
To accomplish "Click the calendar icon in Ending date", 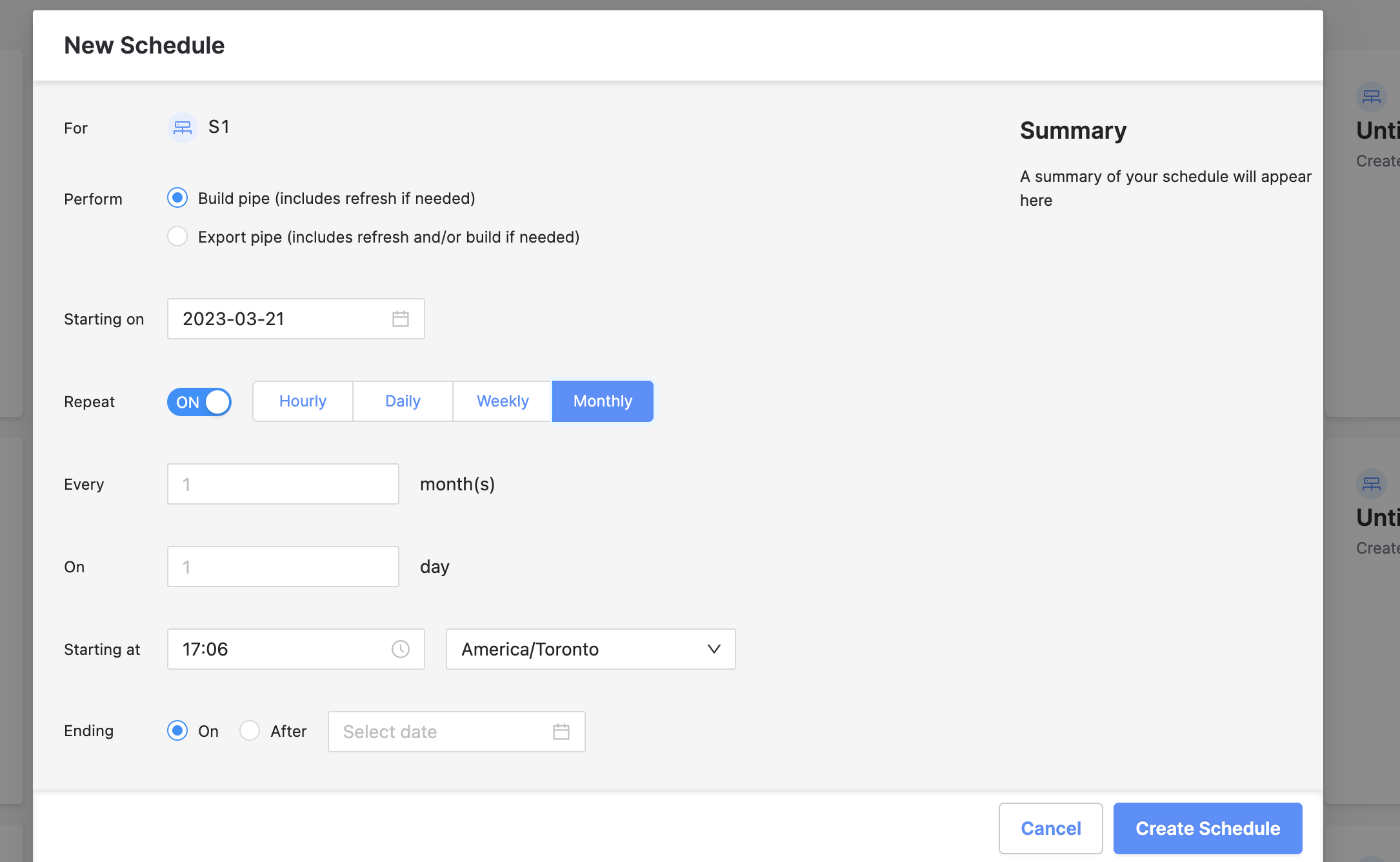I will (561, 731).
